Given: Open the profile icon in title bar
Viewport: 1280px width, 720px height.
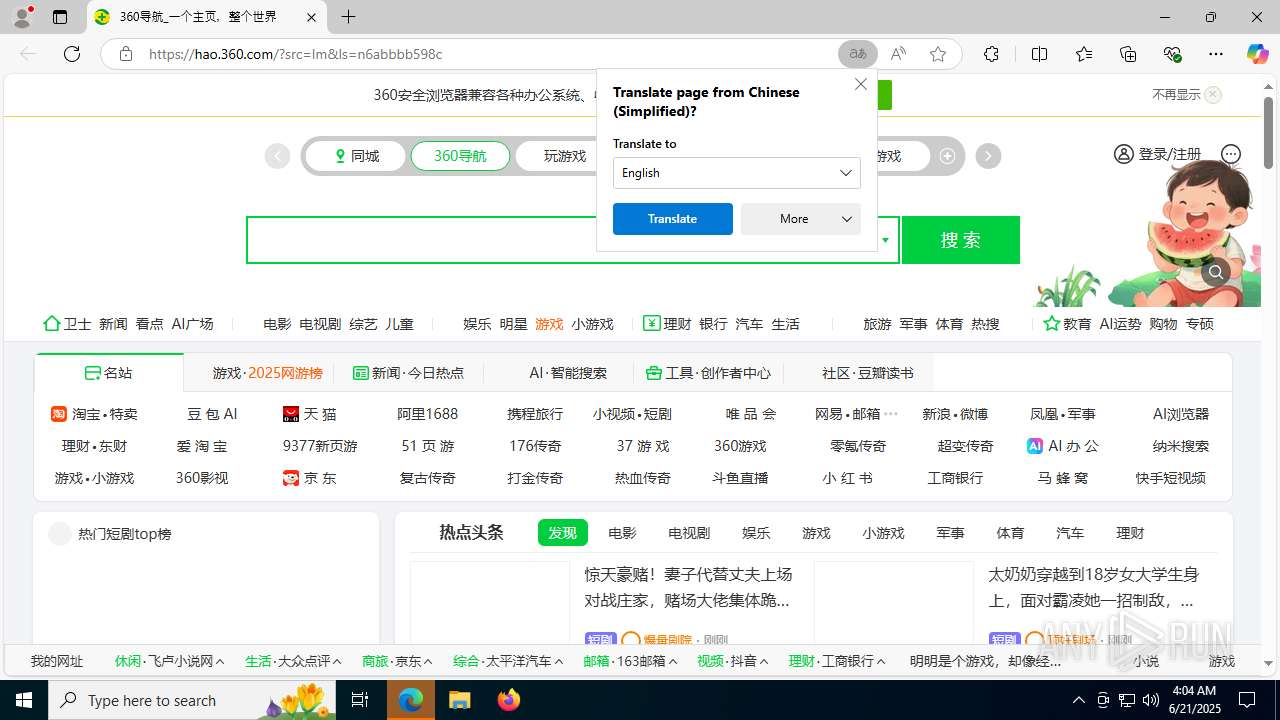Looking at the screenshot, I should click(x=21, y=17).
